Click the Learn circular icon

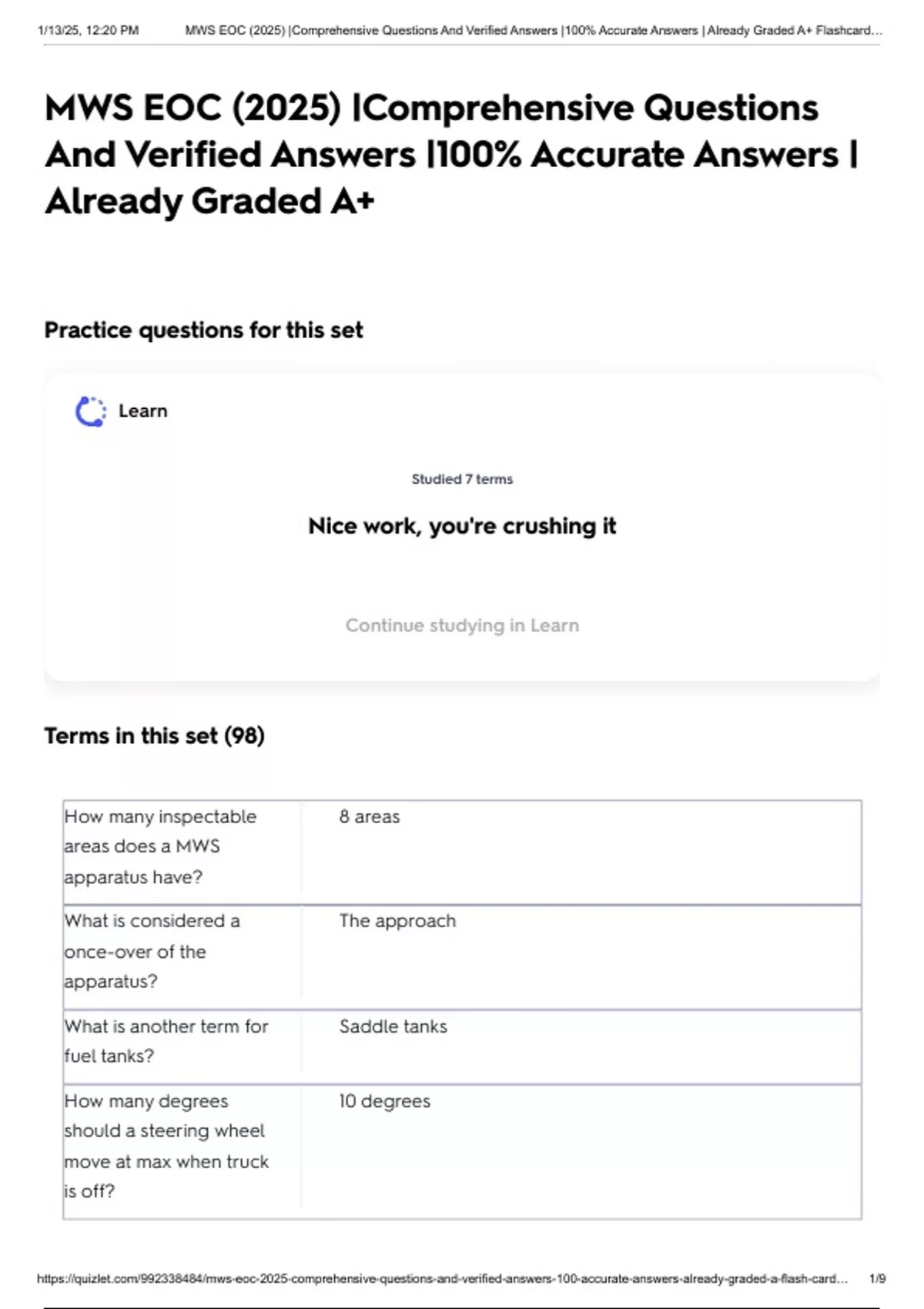(91, 412)
